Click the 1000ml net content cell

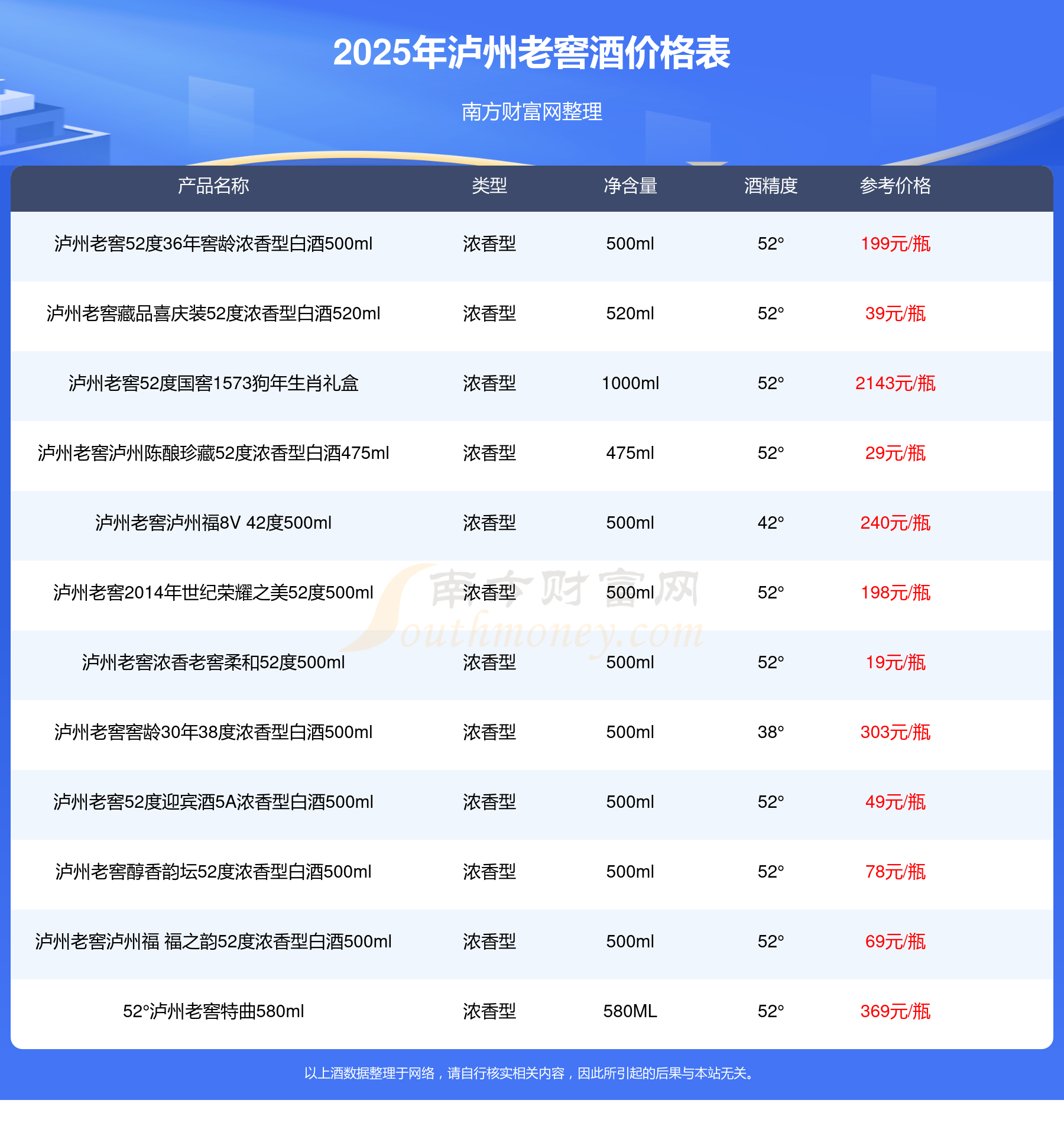click(630, 383)
